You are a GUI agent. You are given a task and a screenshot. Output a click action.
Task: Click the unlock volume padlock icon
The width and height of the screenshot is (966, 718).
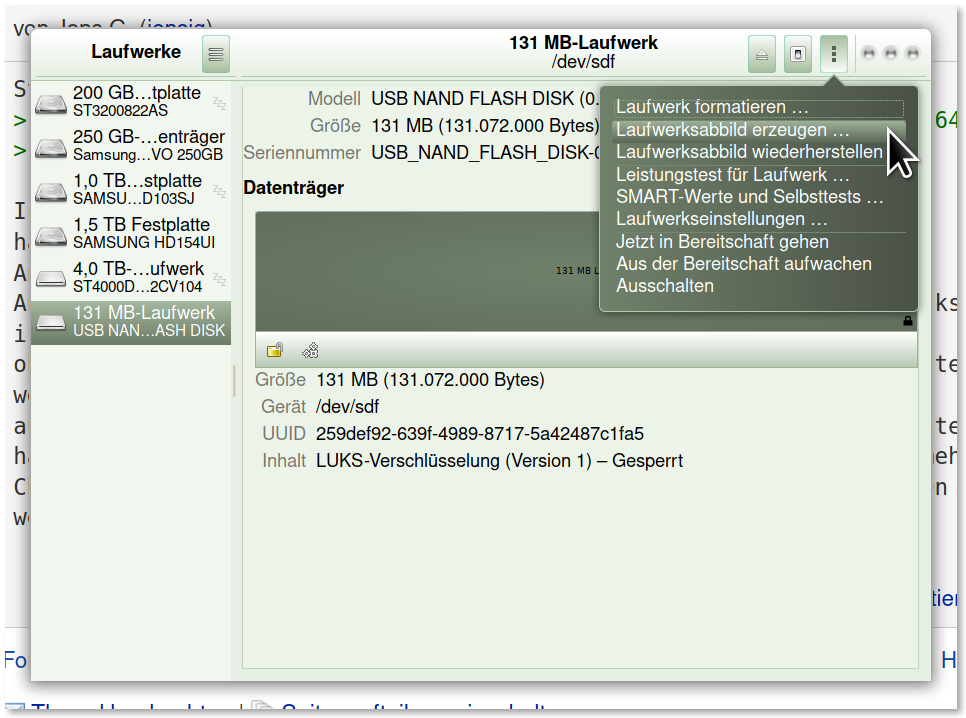[275, 351]
